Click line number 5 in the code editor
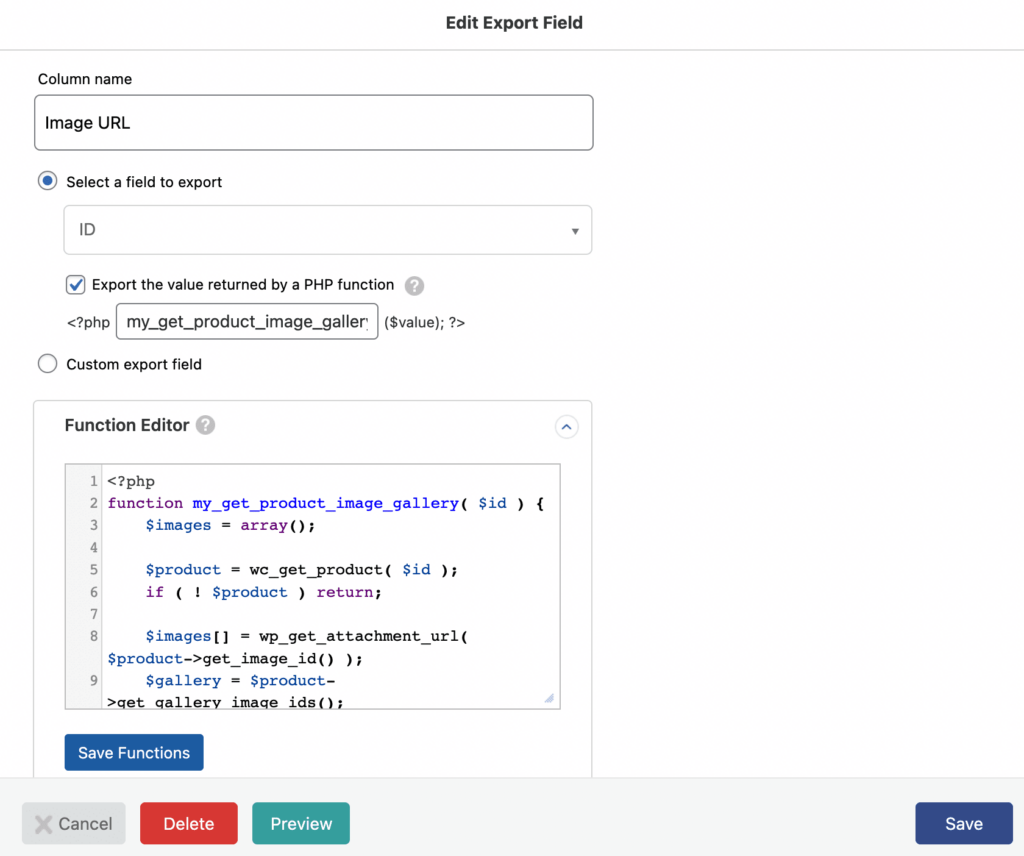Image resolution: width=1024 pixels, height=856 pixels. (92, 570)
